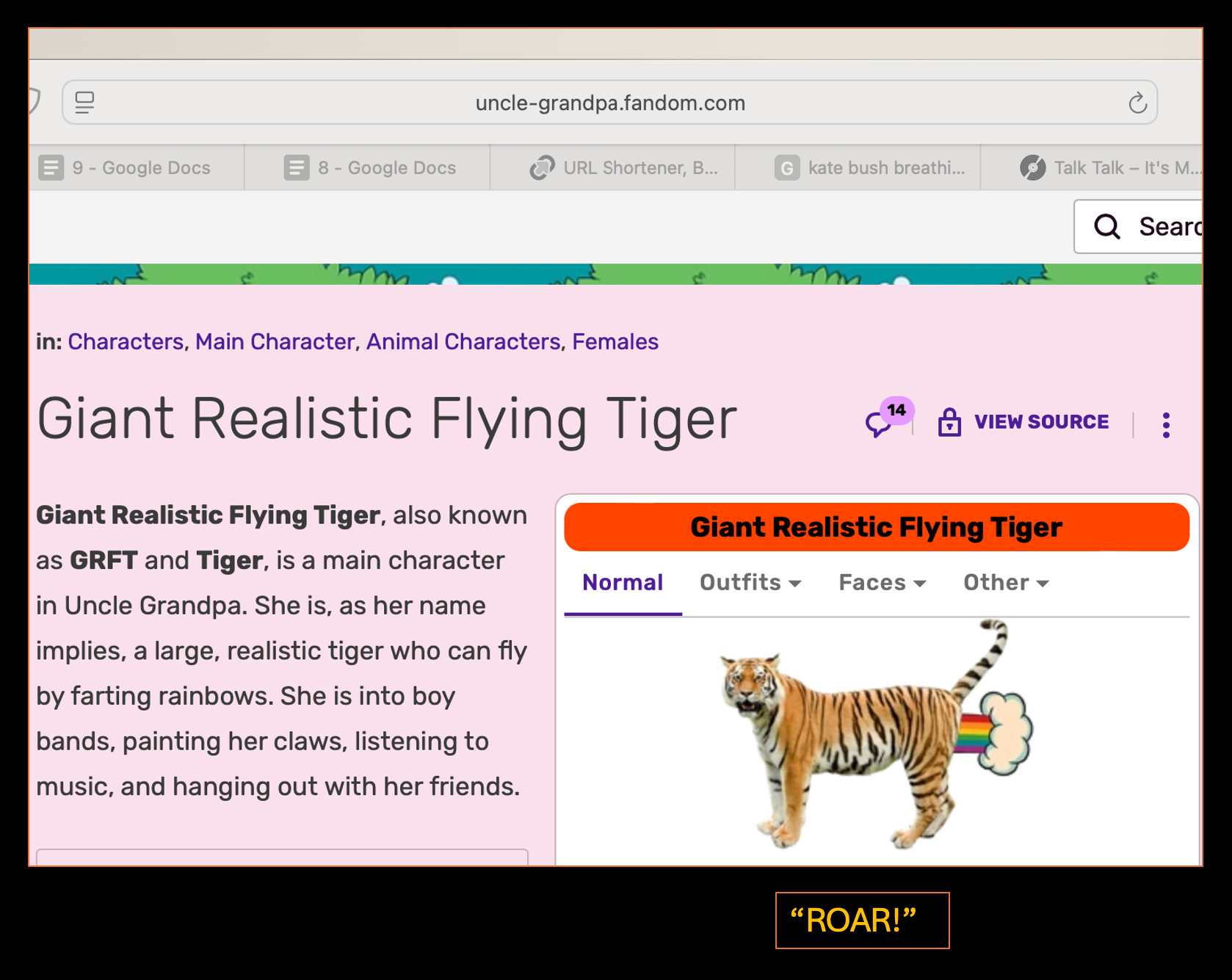Click the page reload icon
The height and width of the screenshot is (980, 1232).
[x=1137, y=104]
